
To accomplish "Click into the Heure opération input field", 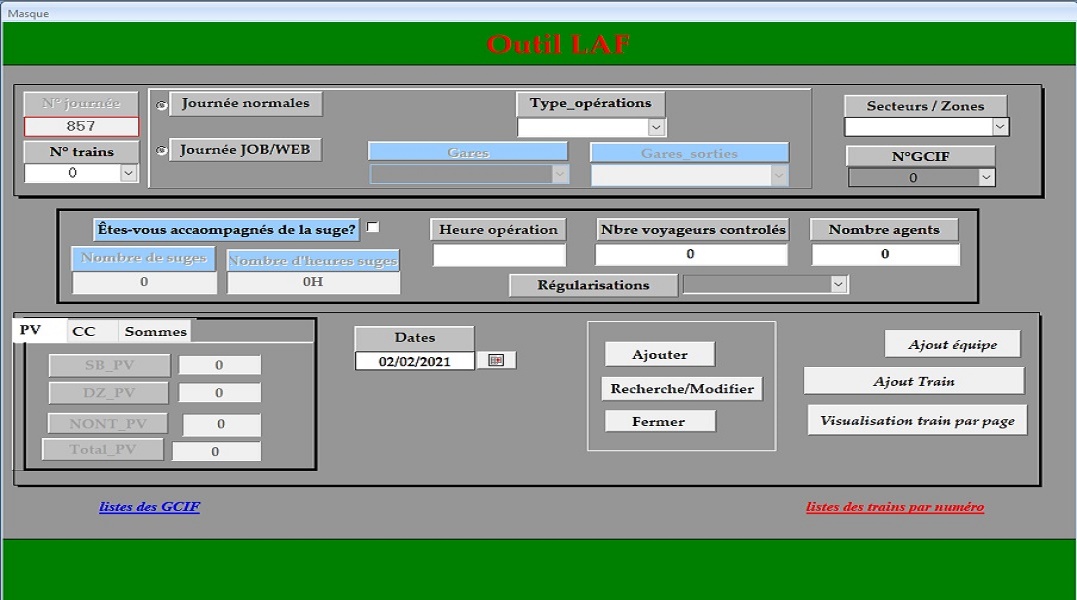I will [499, 255].
